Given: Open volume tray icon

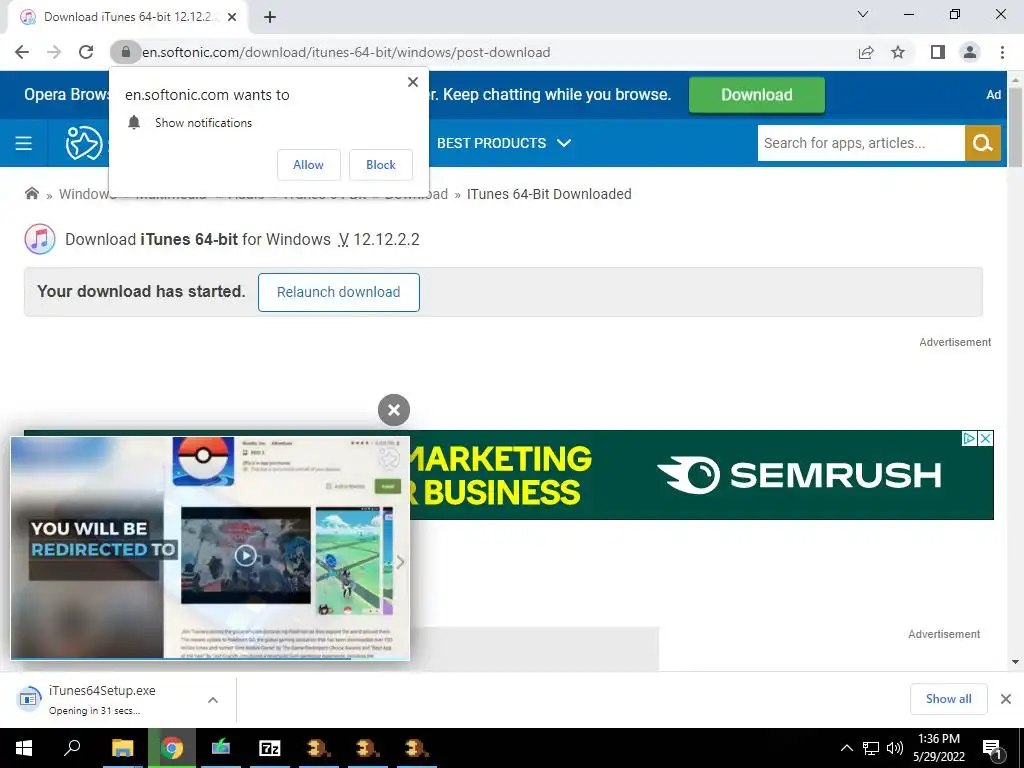Looking at the screenshot, I should [895, 748].
